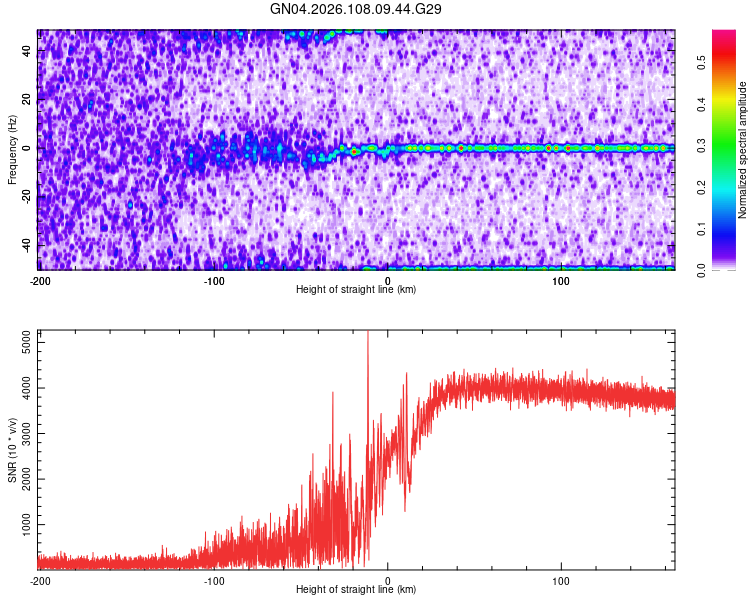
Task: Click the Frequency (Hz) axis label
Action: (x=12, y=150)
